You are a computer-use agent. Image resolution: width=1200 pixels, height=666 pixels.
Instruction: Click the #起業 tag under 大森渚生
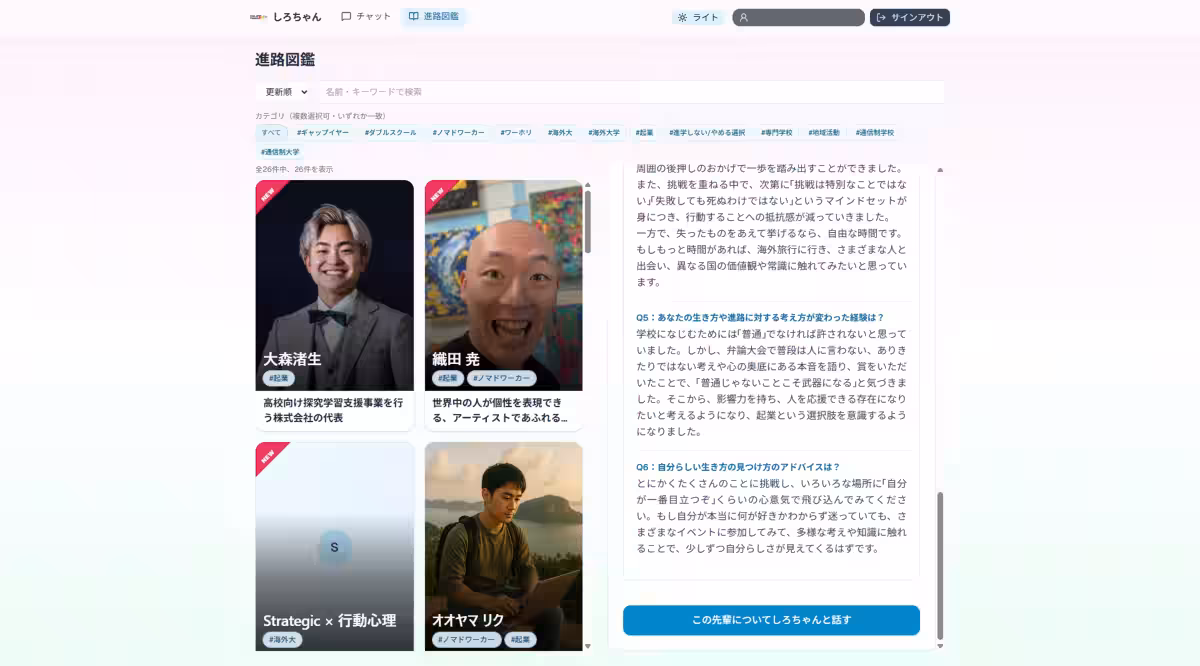point(279,377)
